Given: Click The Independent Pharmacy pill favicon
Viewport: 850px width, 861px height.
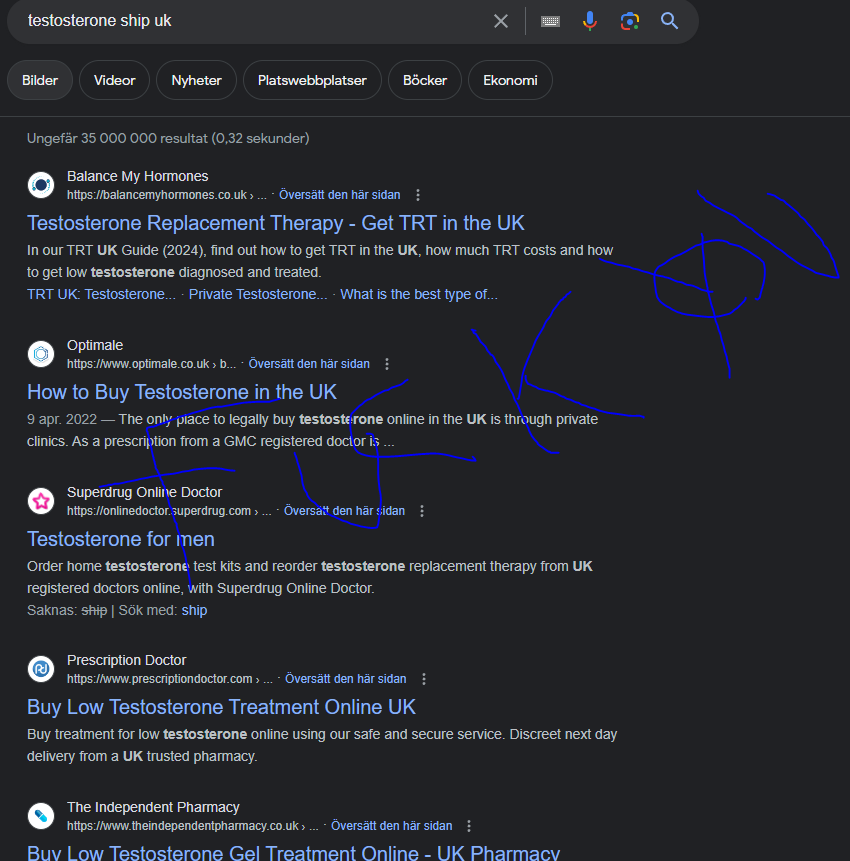Looking at the screenshot, I should pyautogui.click(x=41, y=817).
